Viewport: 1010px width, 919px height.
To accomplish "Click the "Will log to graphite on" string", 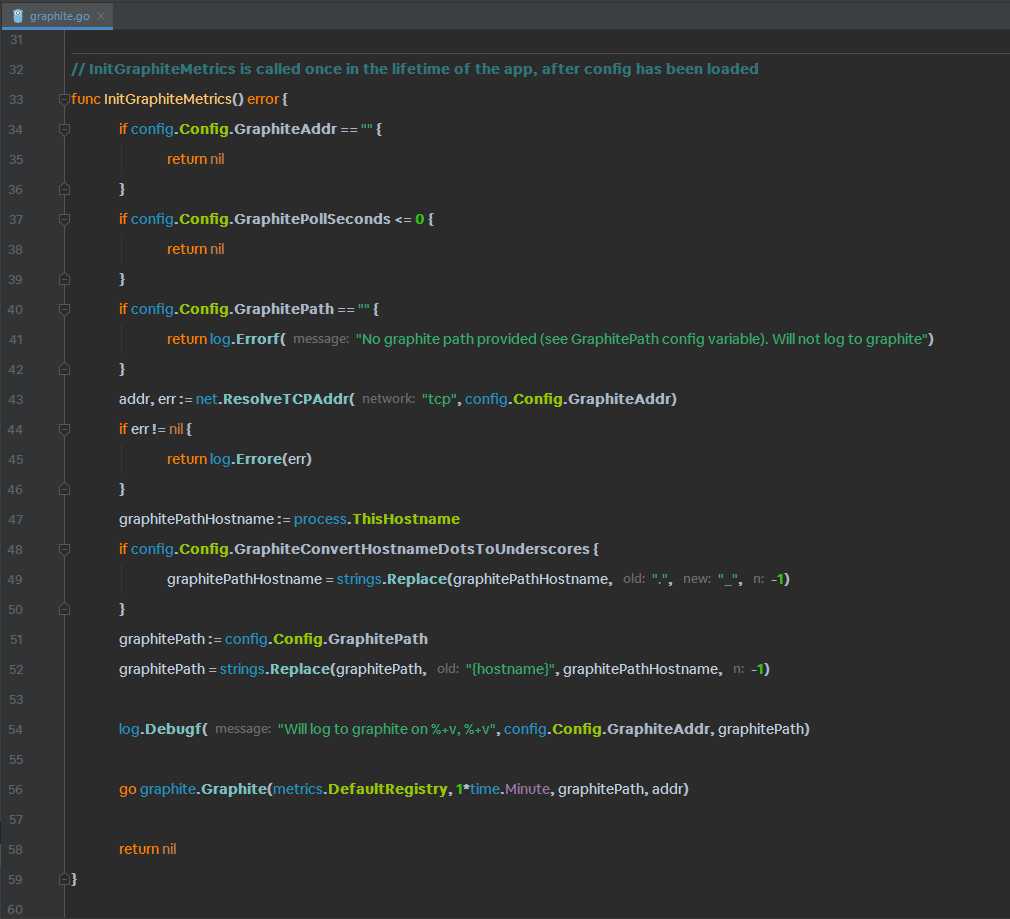I will (386, 729).
